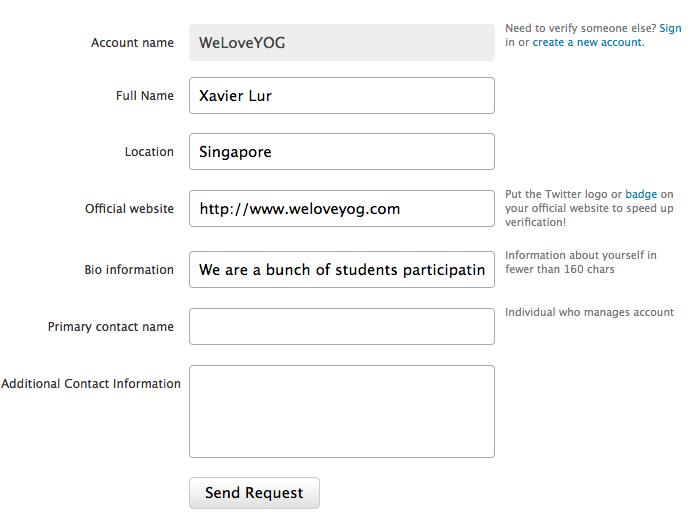Click the Additional Contact Information text area

tap(341, 411)
